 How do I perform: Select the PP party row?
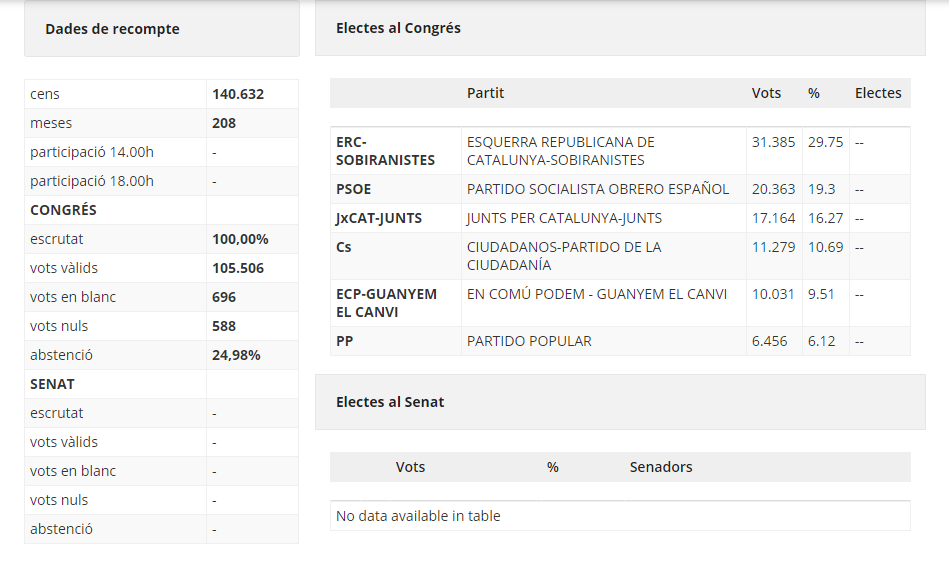click(620, 341)
